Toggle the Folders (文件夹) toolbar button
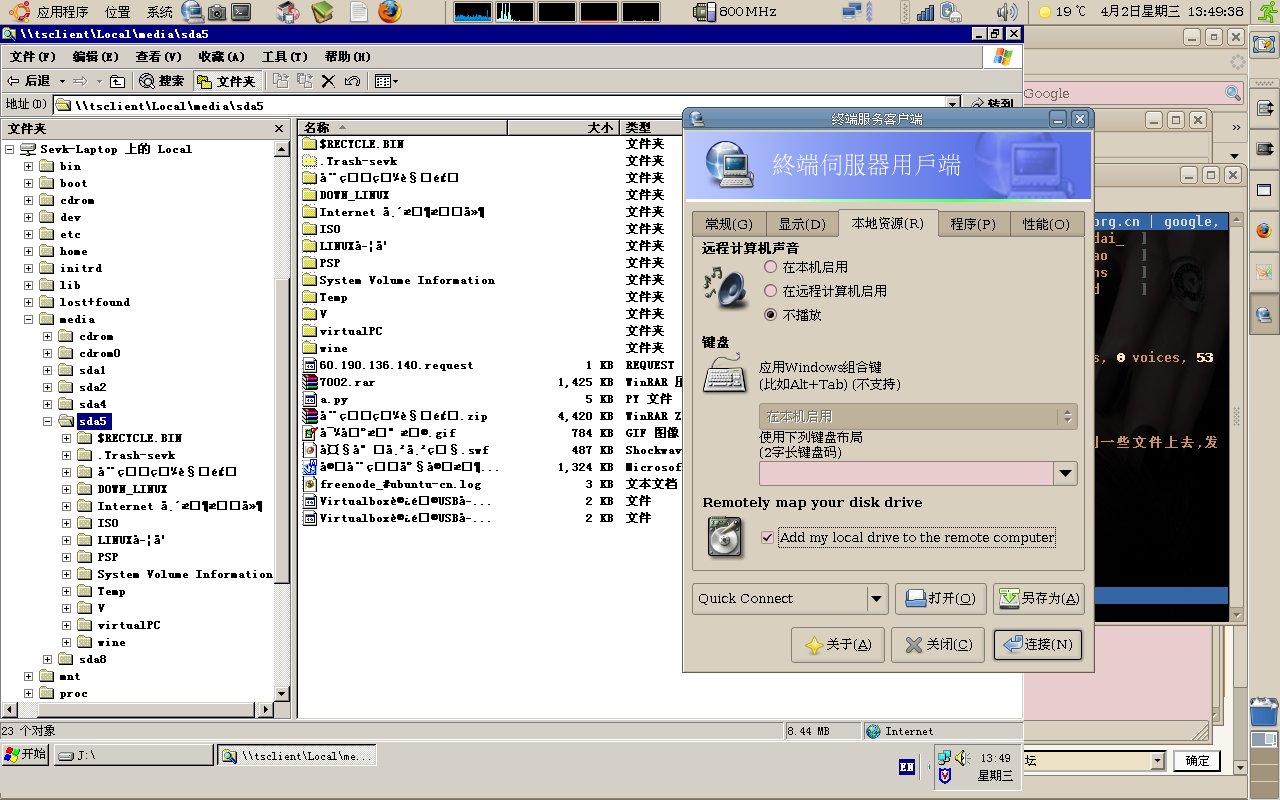The width and height of the screenshot is (1280, 800). [x=227, y=81]
